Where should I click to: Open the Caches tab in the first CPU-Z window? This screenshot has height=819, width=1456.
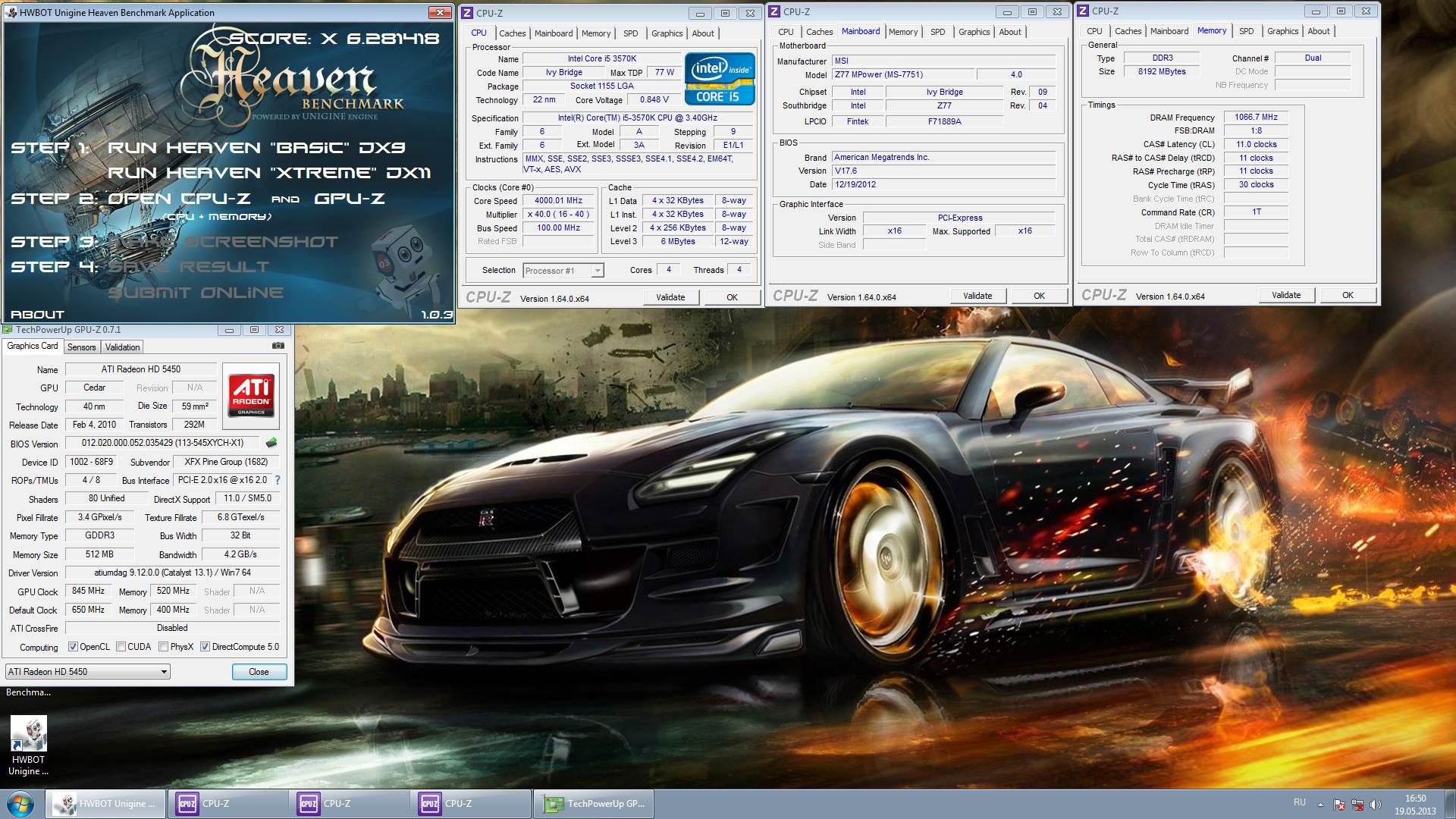(x=513, y=33)
